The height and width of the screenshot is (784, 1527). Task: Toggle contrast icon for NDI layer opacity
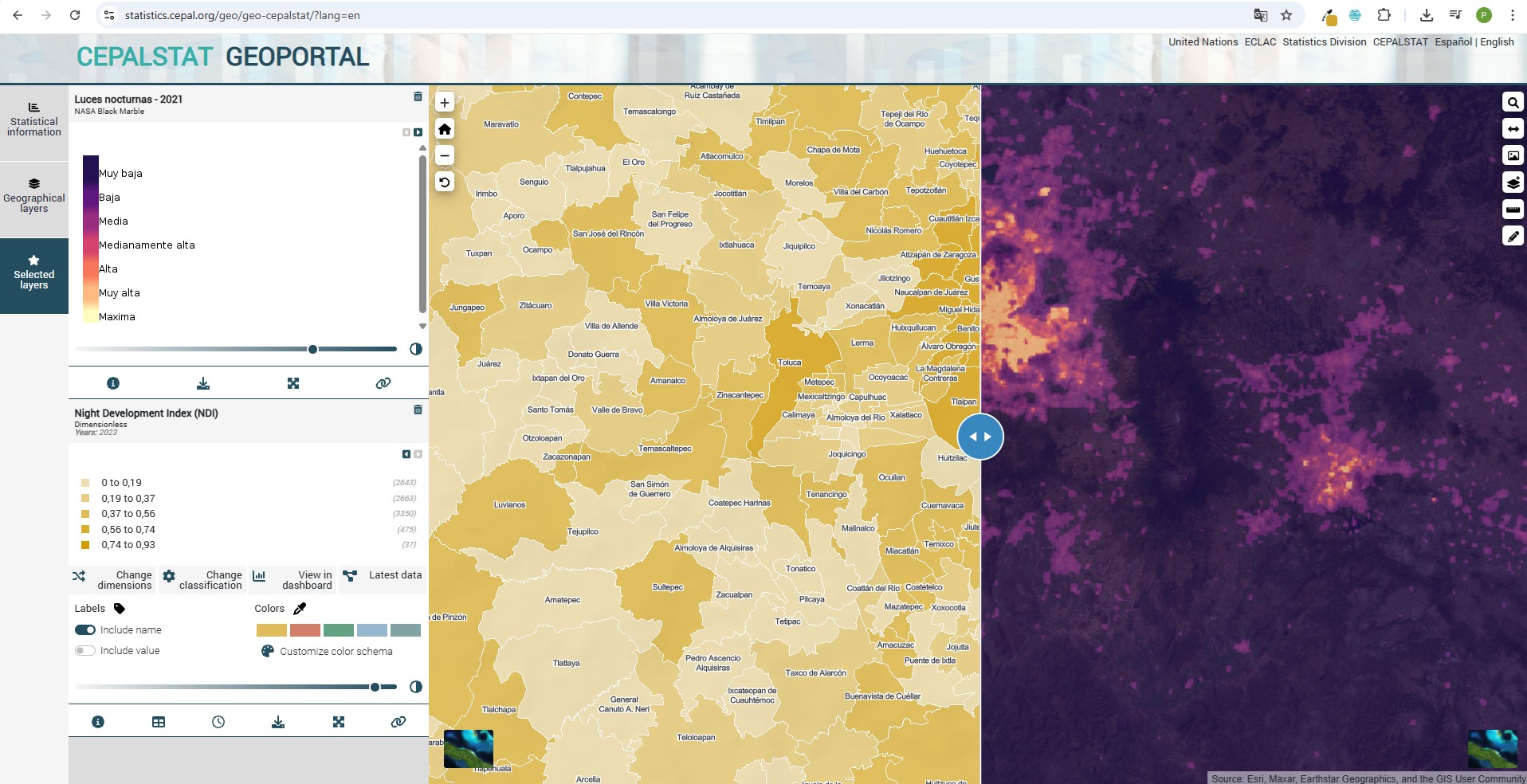(416, 687)
